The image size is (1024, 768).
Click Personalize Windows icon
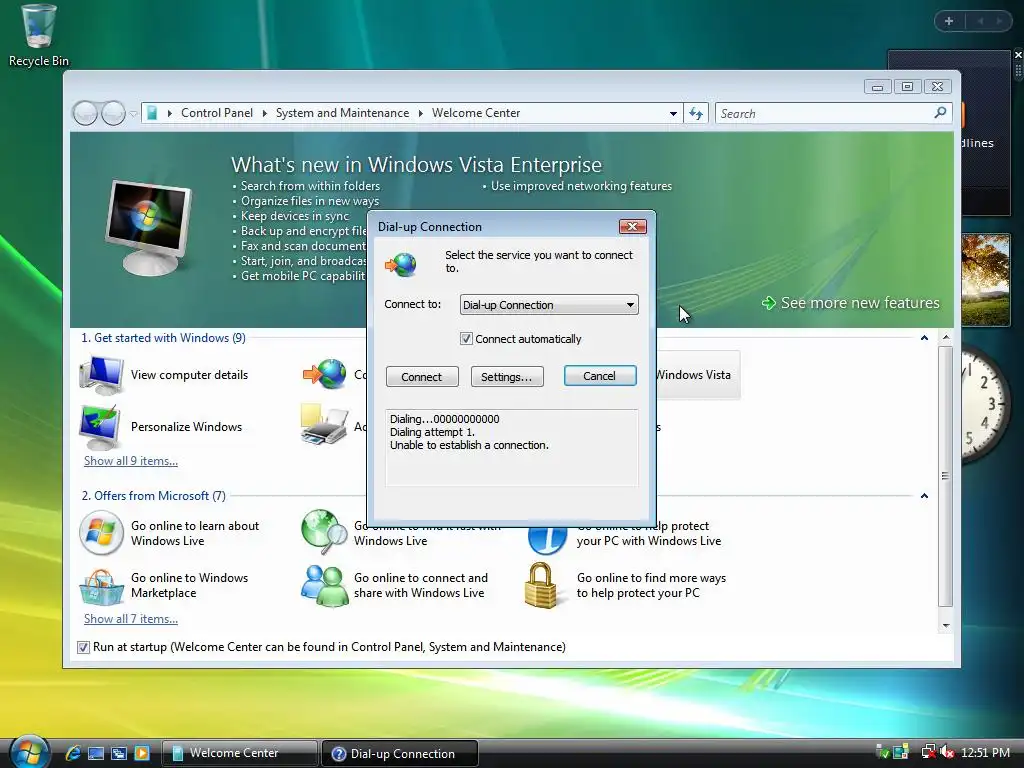pos(100,426)
